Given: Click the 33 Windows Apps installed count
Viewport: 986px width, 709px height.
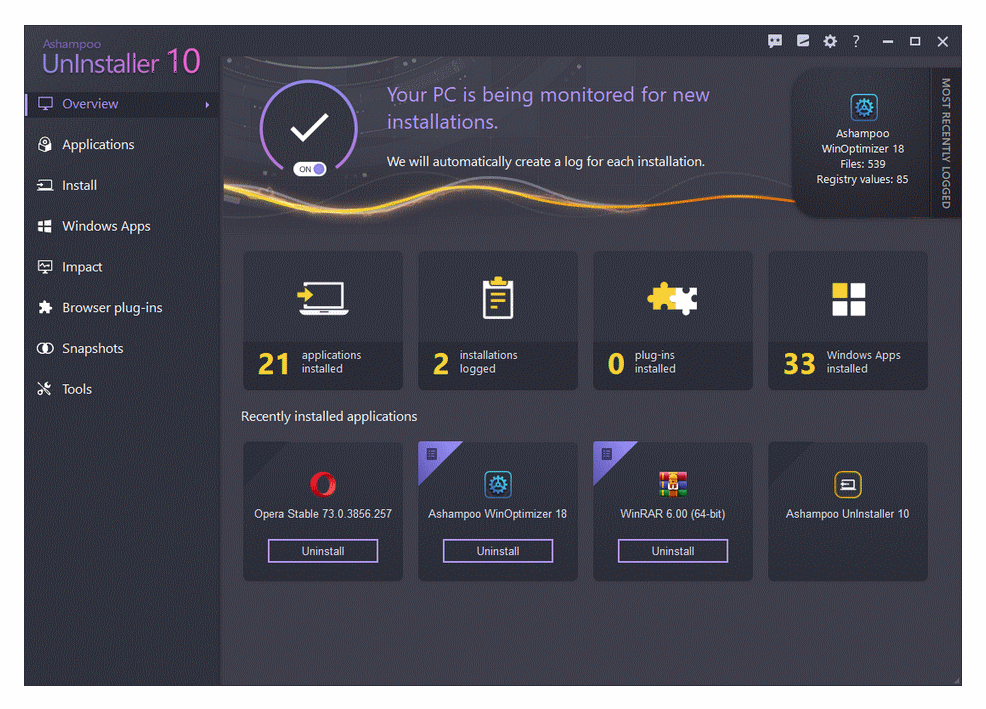Looking at the screenshot, I should pyautogui.click(x=799, y=364).
